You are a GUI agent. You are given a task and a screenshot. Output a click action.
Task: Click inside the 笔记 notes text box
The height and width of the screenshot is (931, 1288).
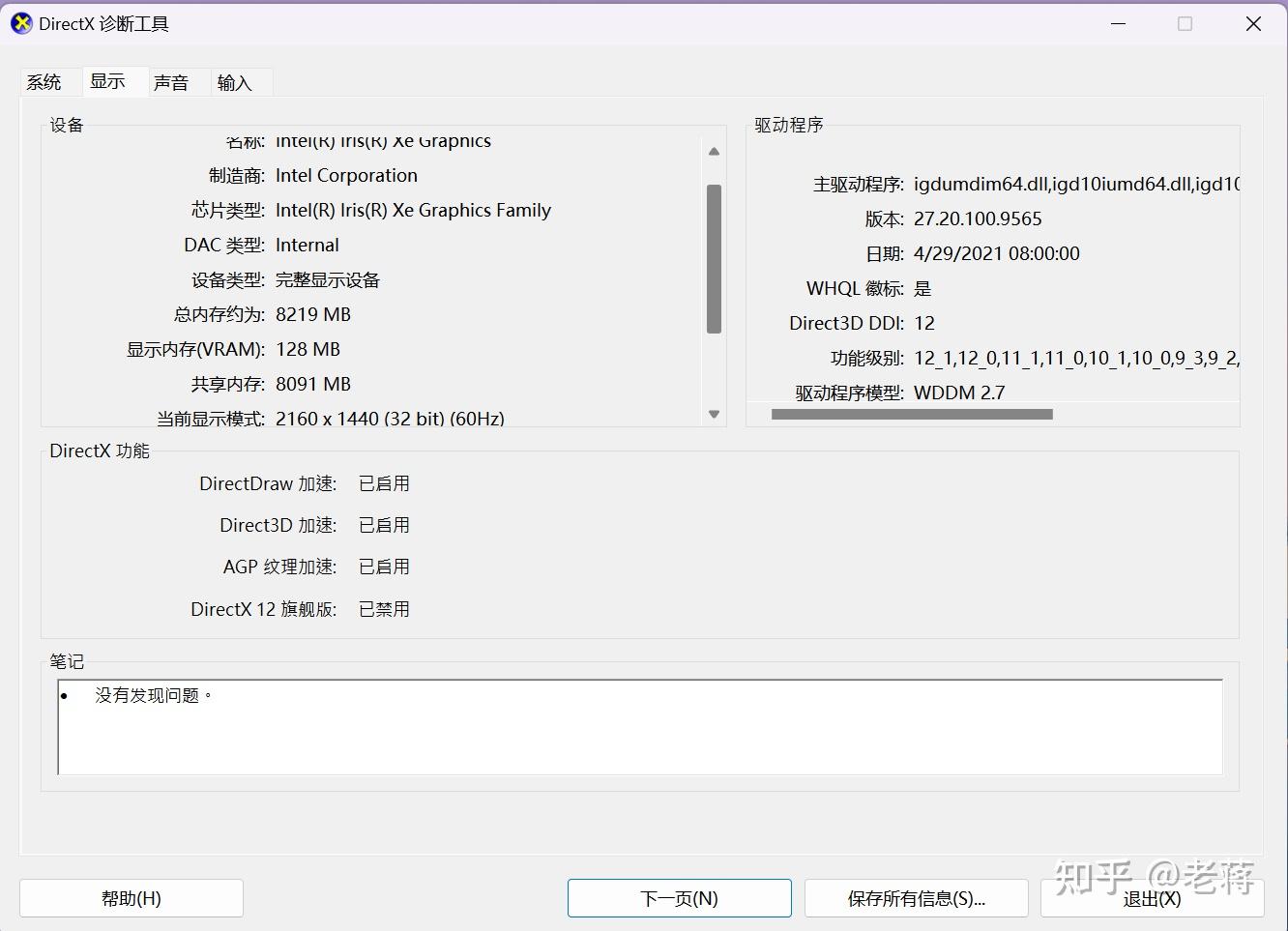click(x=640, y=727)
